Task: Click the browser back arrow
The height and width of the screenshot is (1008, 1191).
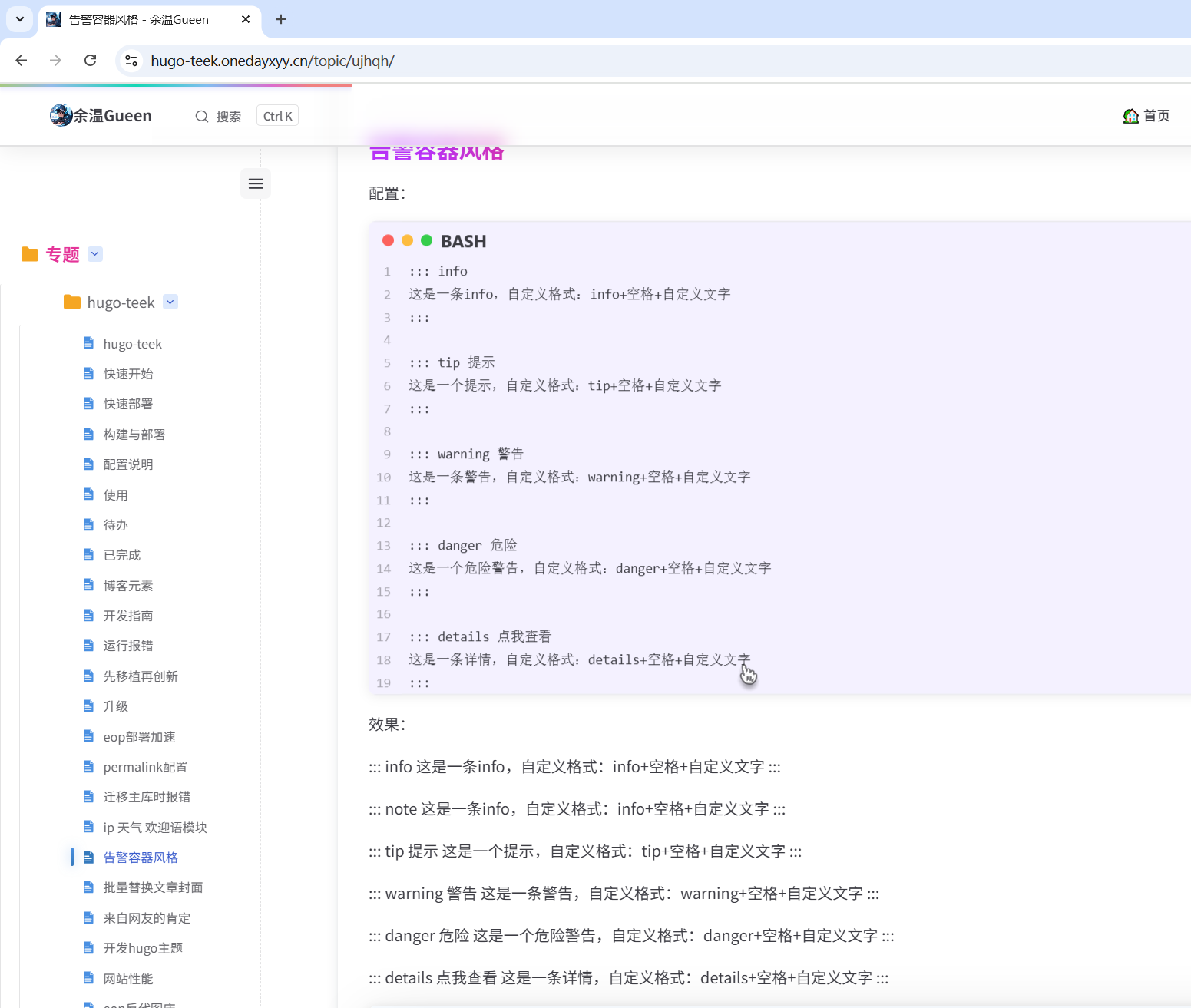Action: click(22, 61)
